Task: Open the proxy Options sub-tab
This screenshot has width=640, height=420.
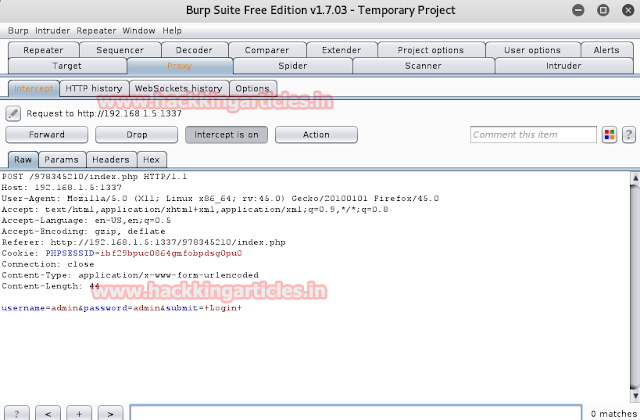Action: tap(253, 89)
